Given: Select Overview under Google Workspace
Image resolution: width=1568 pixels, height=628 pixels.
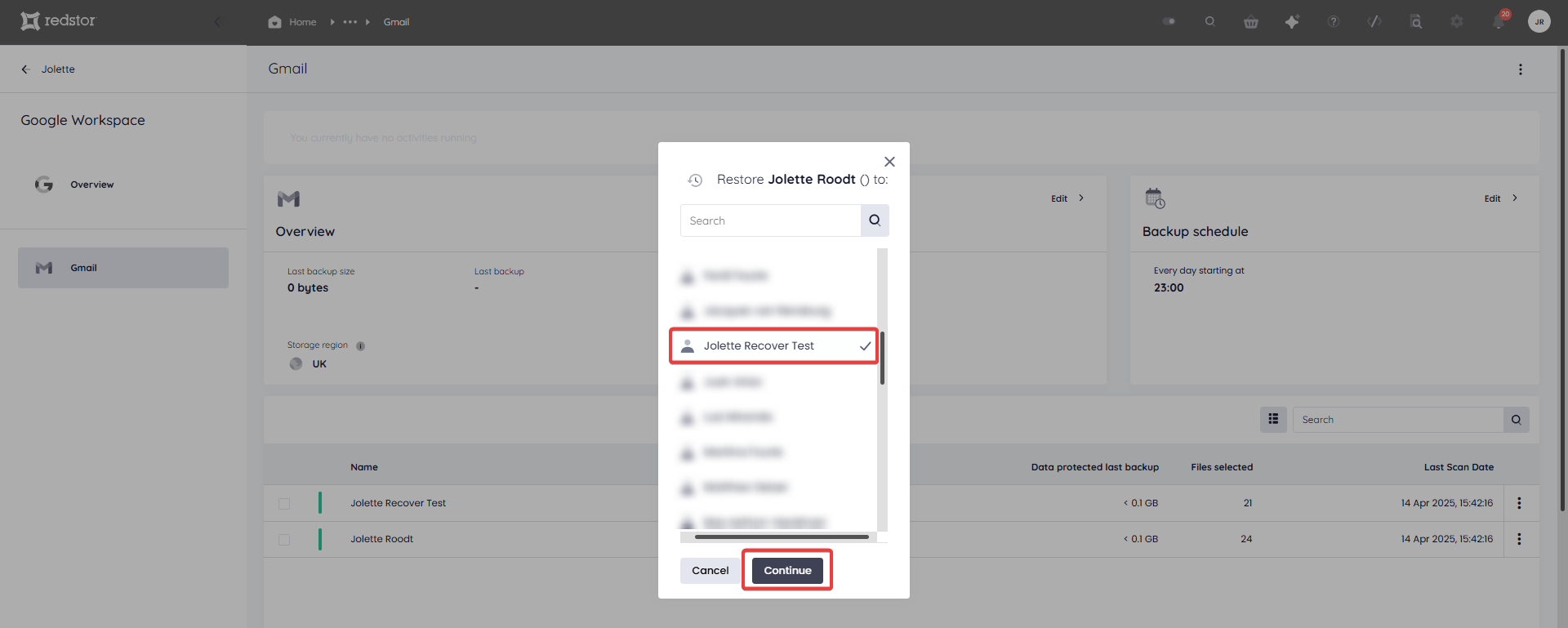Looking at the screenshot, I should (91, 185).
